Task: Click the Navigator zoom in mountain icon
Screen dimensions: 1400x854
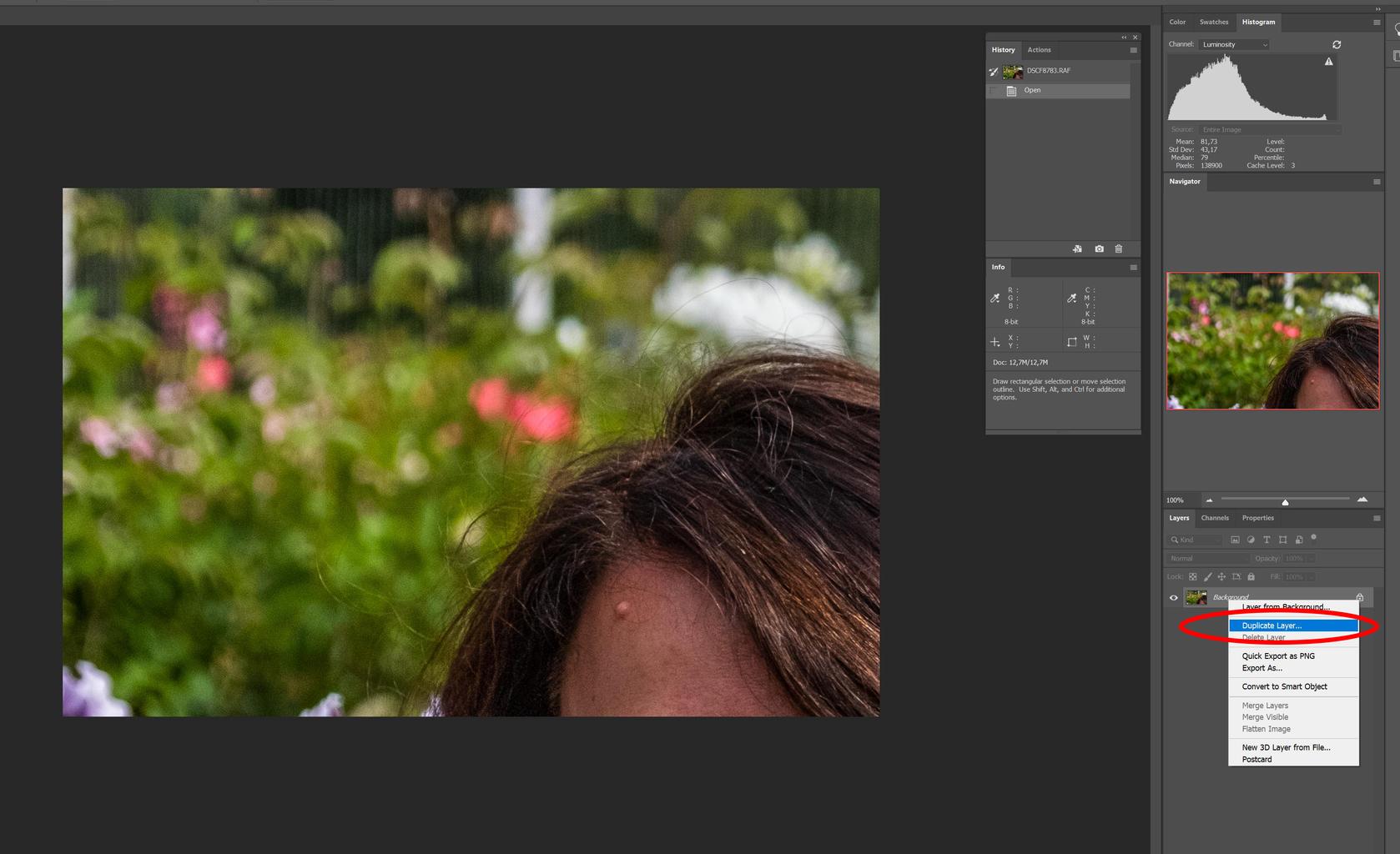Action: (1362, 500)
